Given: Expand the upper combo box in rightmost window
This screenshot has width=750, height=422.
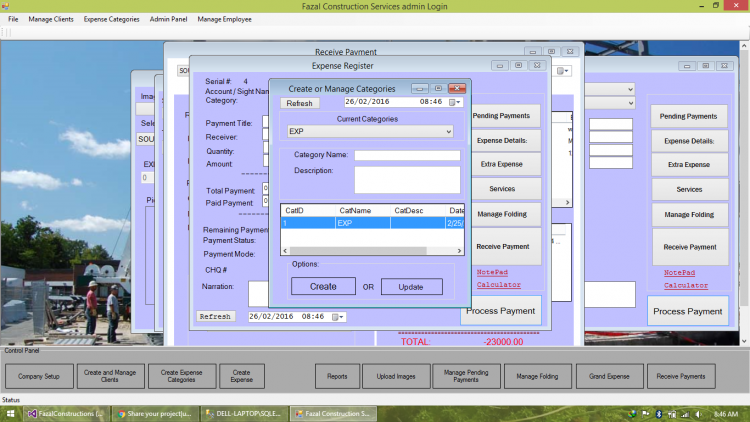Looking at the screenshot, I should pos(630,89).
